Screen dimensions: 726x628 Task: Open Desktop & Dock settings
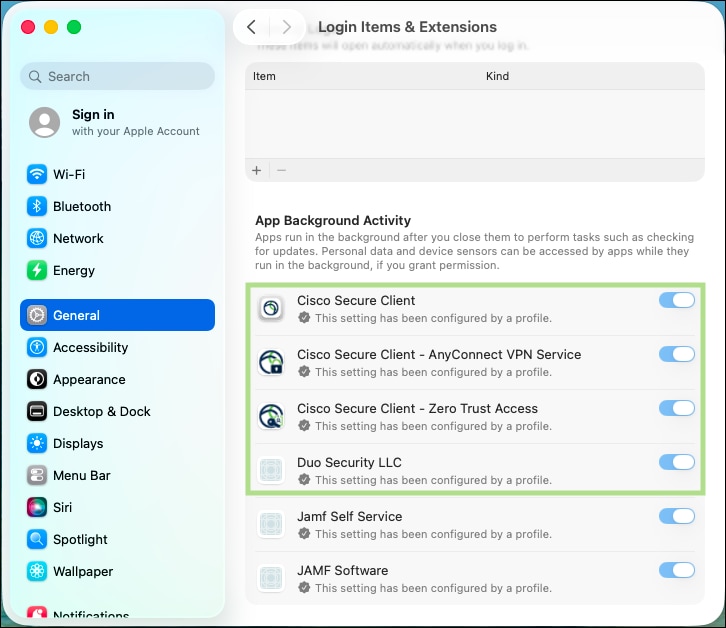tap(117, 411)
